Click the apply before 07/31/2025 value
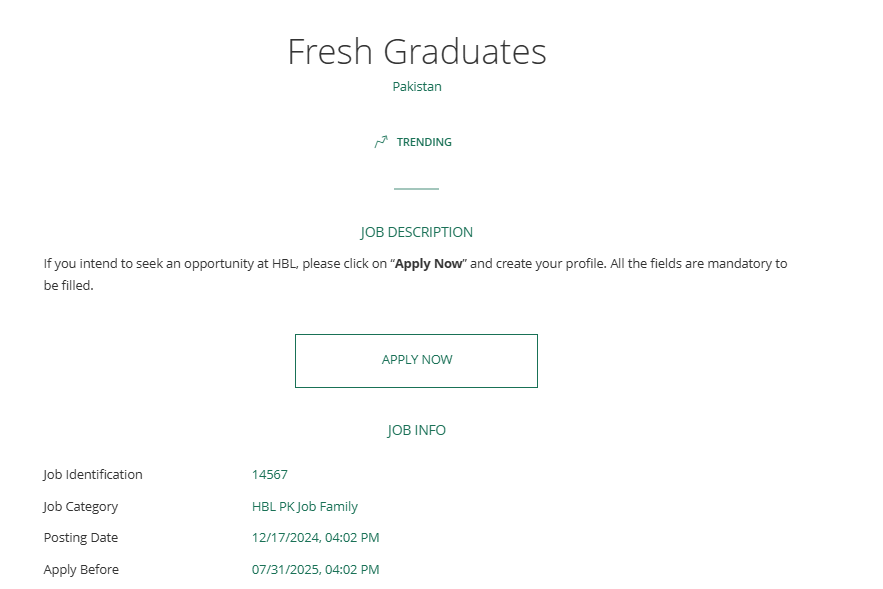 click(315, 570)
